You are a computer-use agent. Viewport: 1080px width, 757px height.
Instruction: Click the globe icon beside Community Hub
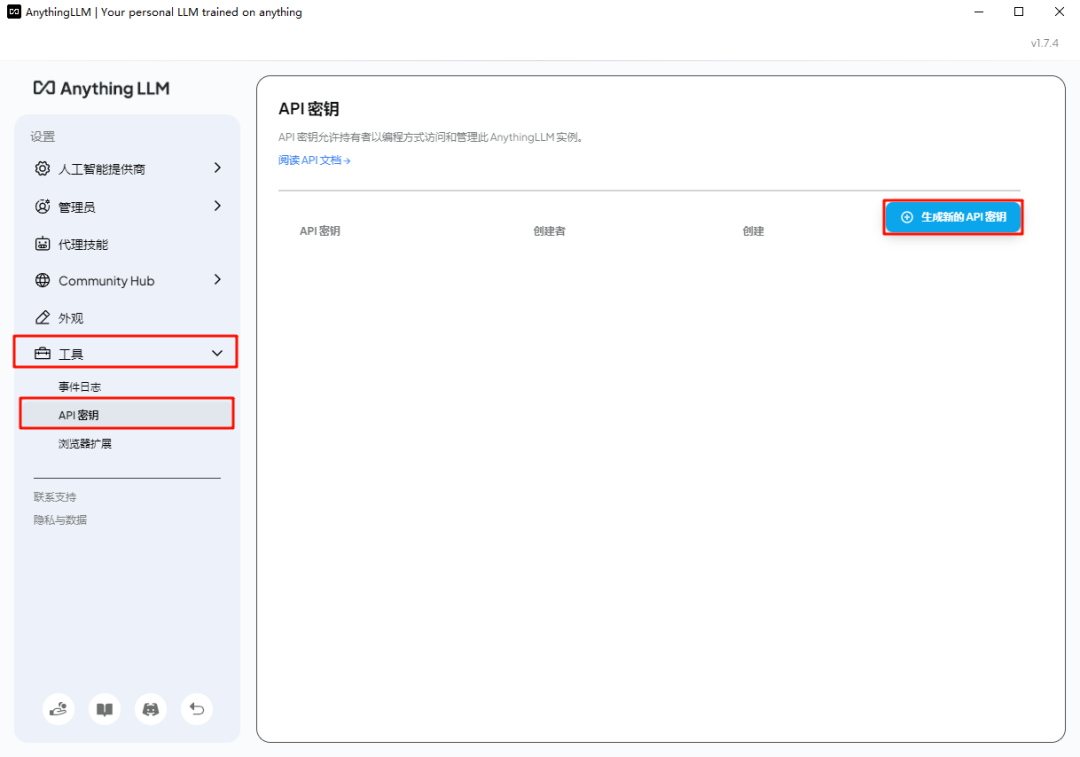pos(43,280)
